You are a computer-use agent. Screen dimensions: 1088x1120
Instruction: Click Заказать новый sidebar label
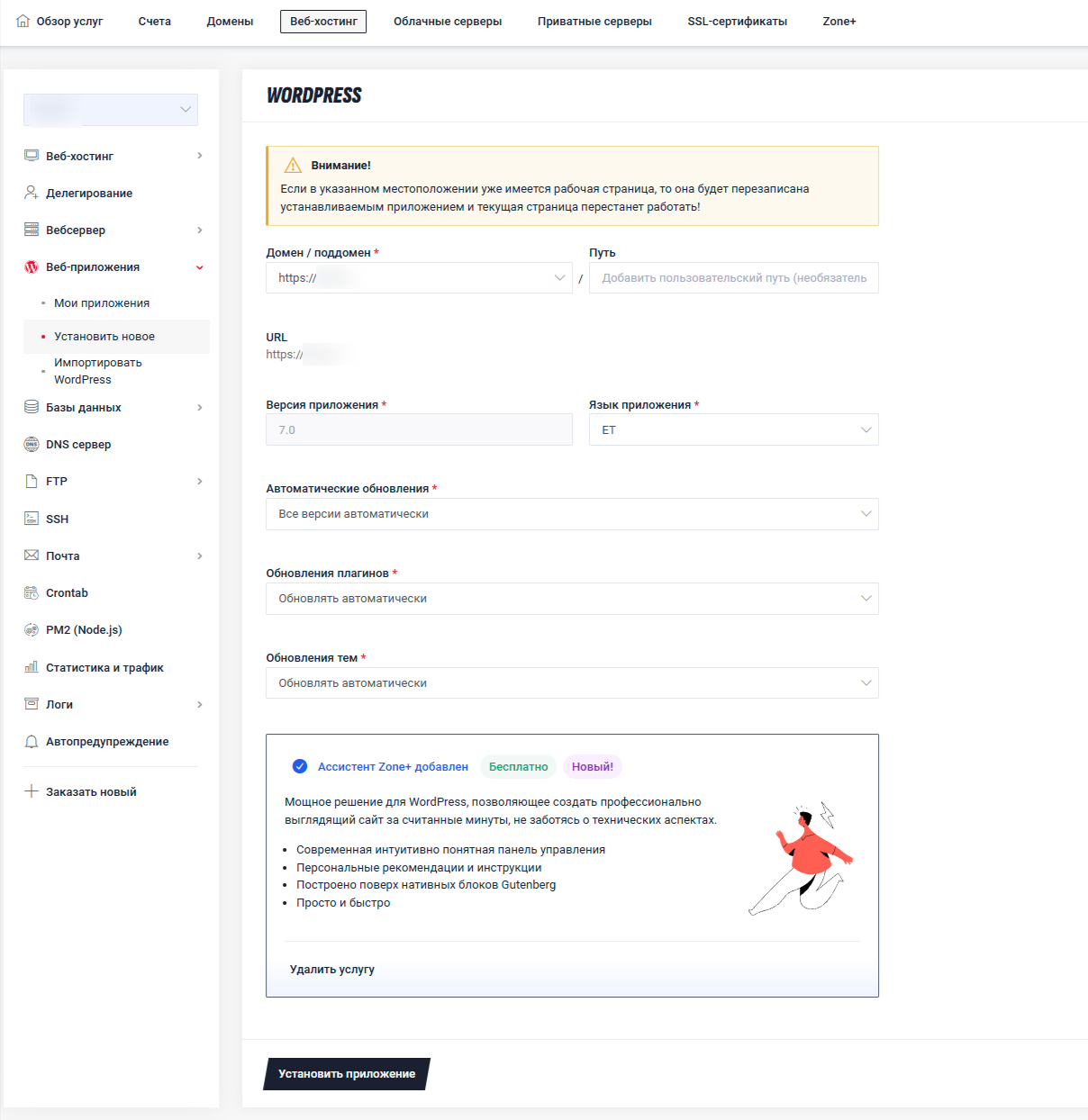coord(91,791)
